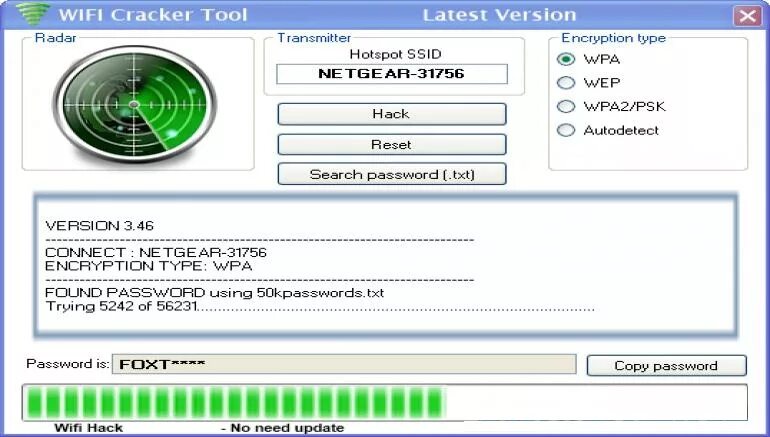
Task: Click the green progress bar
Action: pyautogui.click(x=385, y=403)
